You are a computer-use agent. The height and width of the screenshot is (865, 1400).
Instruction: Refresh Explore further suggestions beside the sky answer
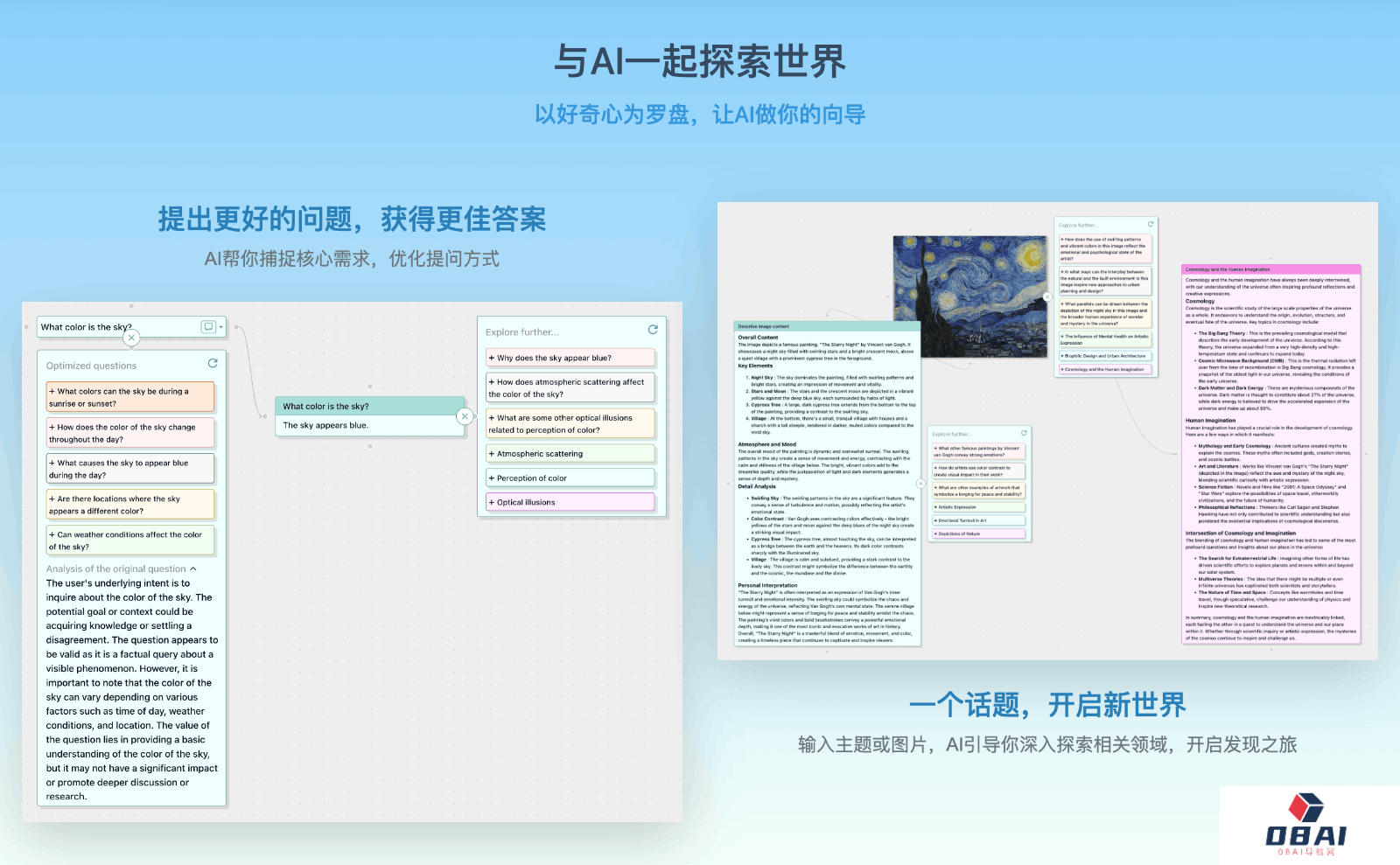652,330
